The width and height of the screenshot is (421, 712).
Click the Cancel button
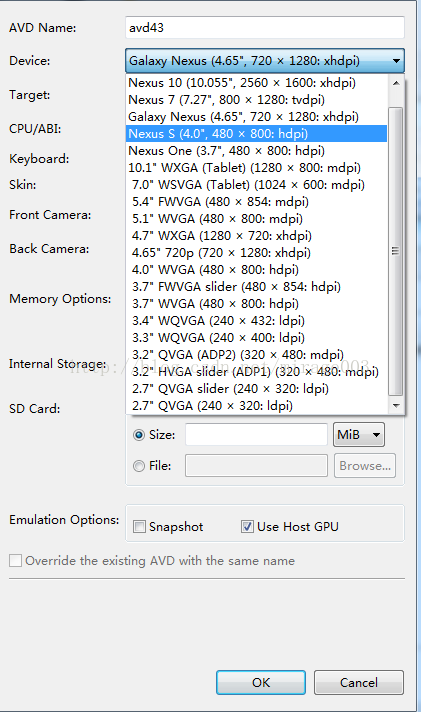359,682
